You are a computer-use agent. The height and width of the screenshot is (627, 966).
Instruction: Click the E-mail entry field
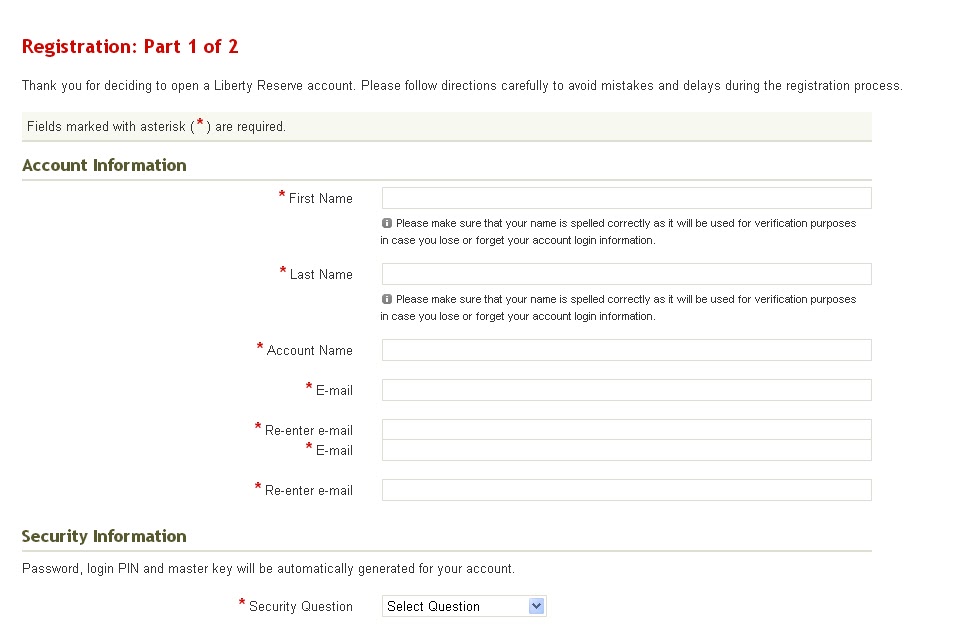(625, 389)
